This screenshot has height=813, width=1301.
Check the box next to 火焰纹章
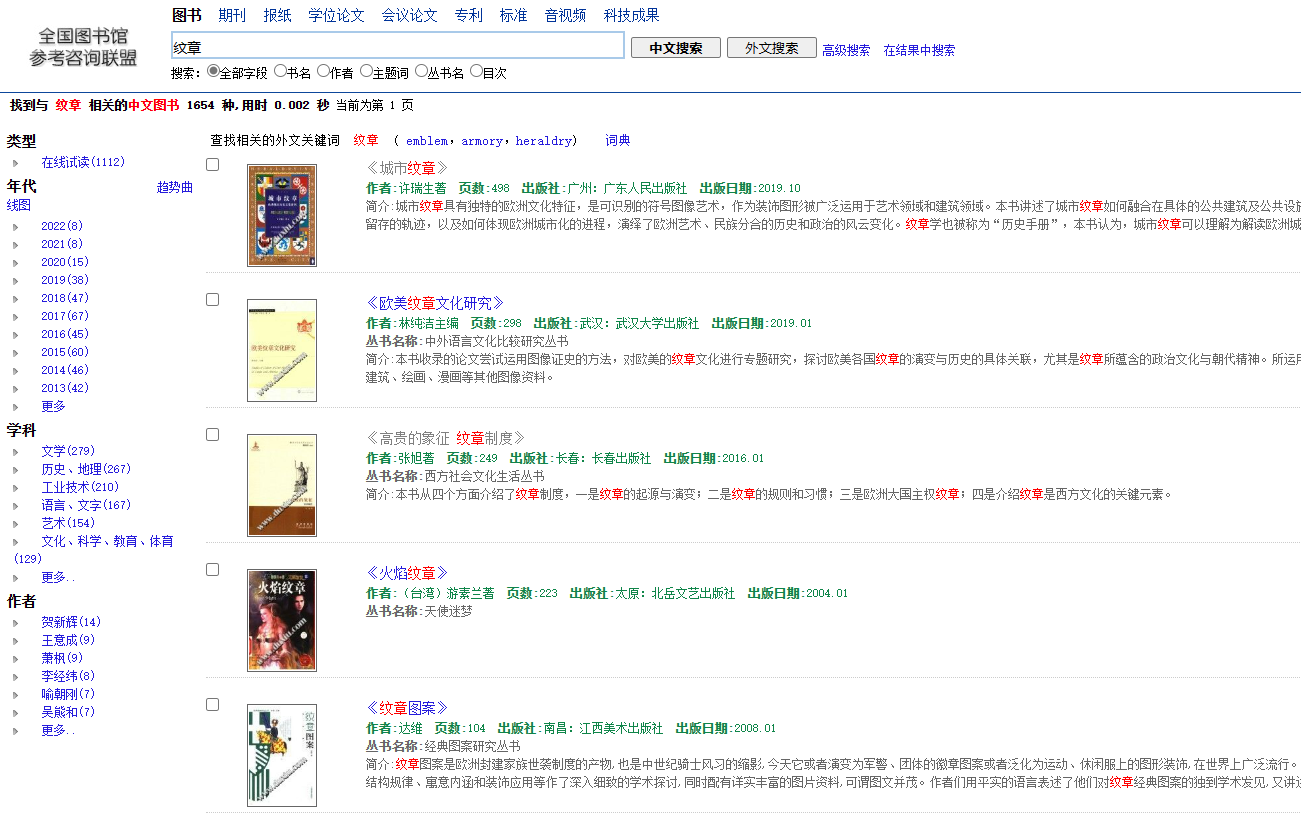click(x=212, y=569)
